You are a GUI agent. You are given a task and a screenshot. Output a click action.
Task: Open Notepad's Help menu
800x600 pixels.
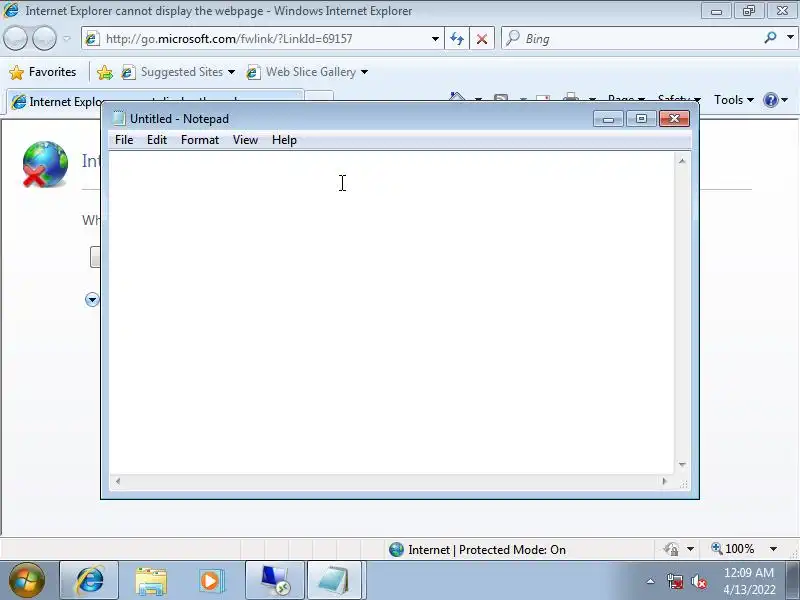[x=284, y=140]
